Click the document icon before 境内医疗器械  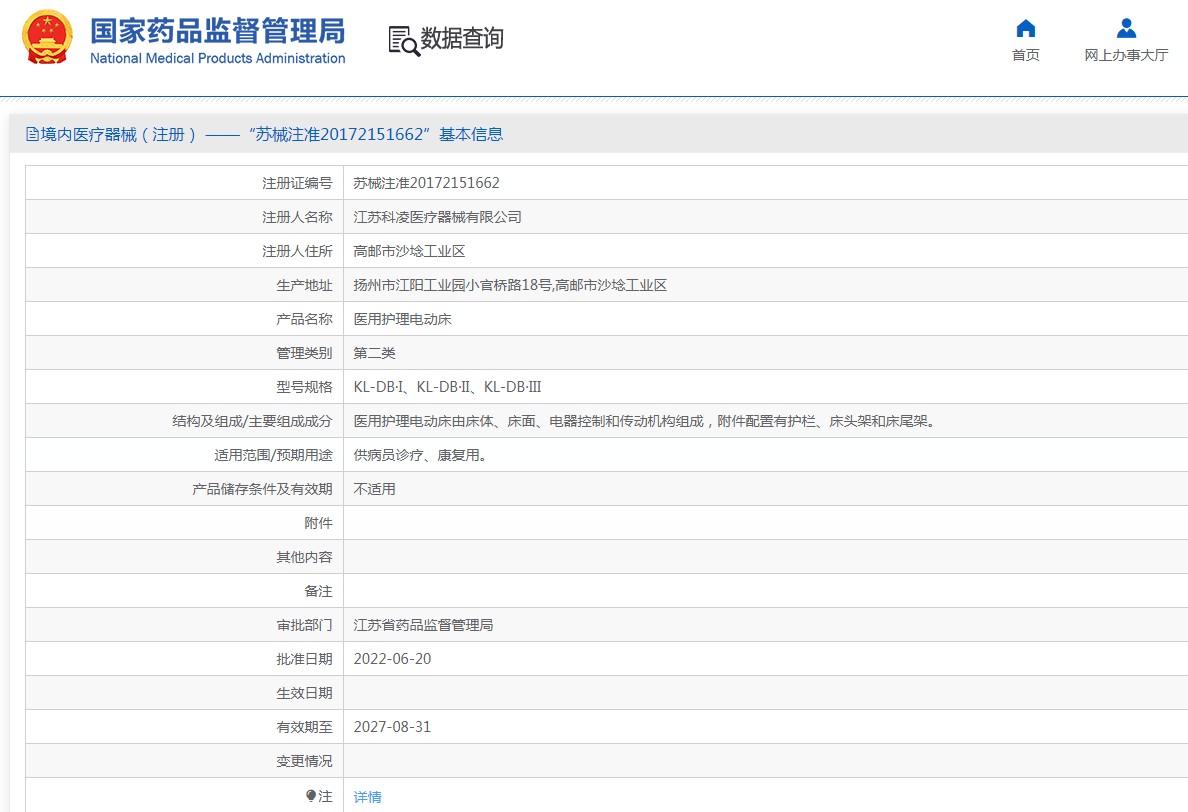tap(33, 134)
